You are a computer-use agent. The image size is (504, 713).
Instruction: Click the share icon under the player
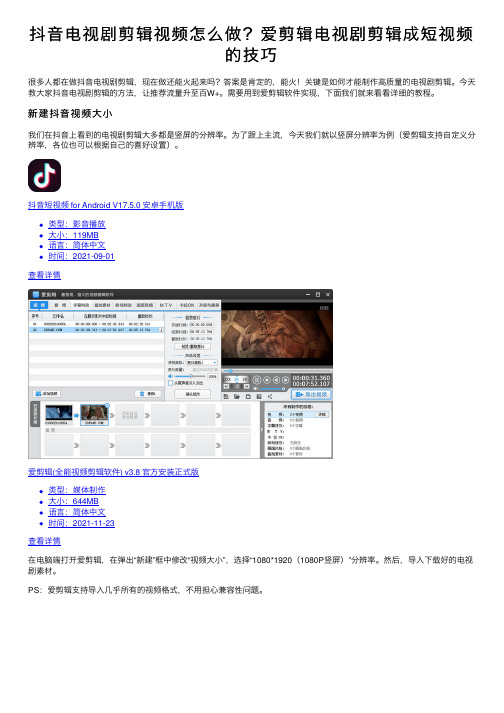[x=270, y=397]
